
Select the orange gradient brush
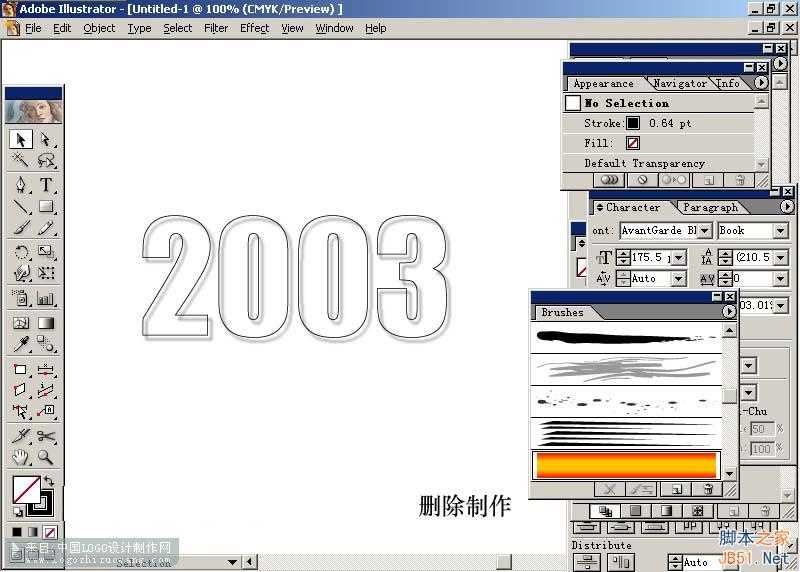pyautogui.click(x=626, y=465)
